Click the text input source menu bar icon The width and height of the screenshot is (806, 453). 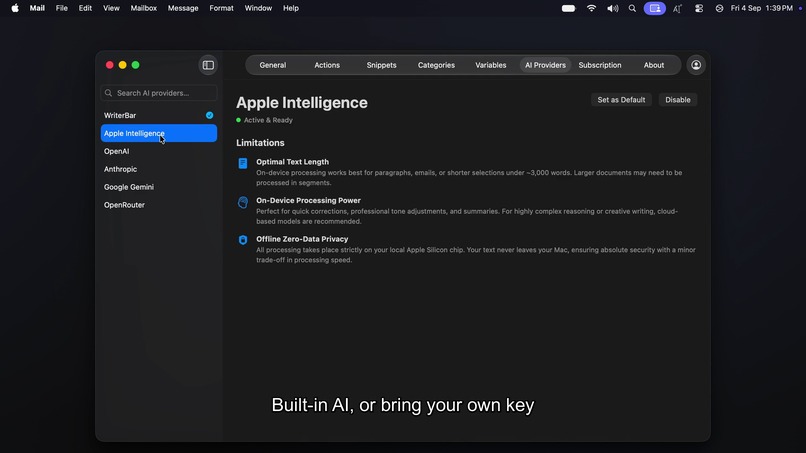point(677,8)
